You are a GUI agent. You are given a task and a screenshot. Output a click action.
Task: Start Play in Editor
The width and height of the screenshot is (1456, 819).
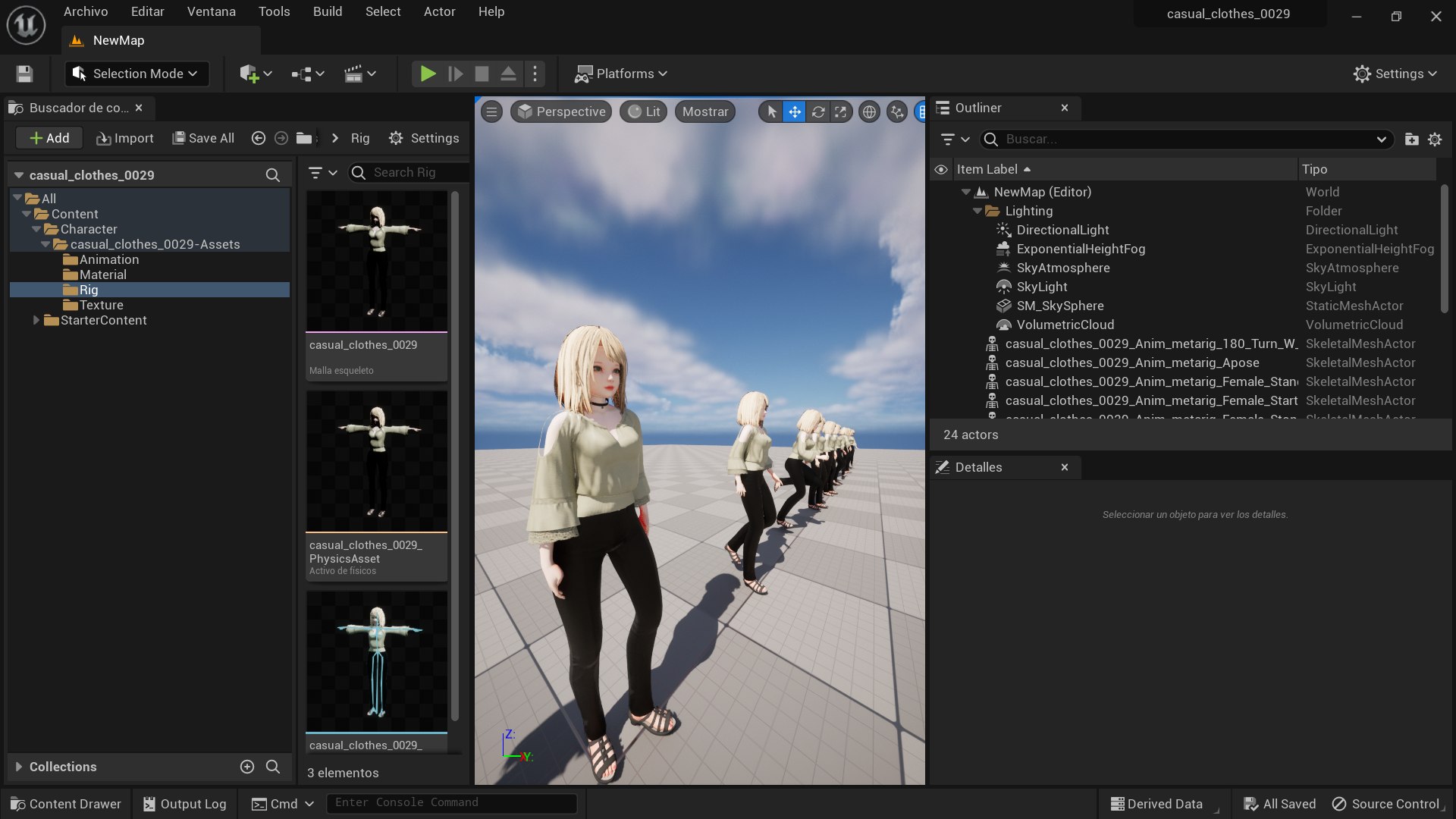[x=428, y=74]
